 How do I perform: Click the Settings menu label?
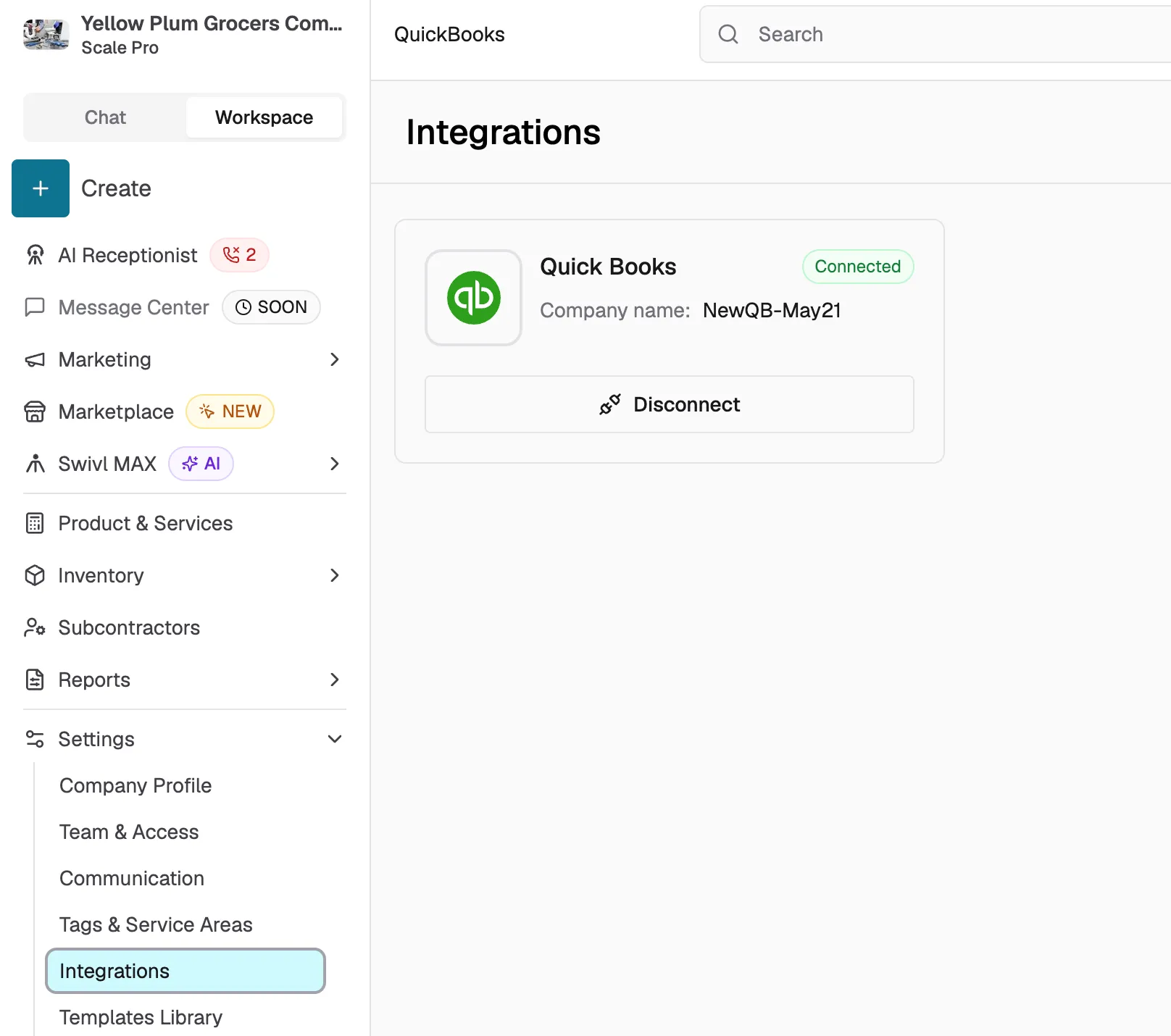[x=96, y=739]
